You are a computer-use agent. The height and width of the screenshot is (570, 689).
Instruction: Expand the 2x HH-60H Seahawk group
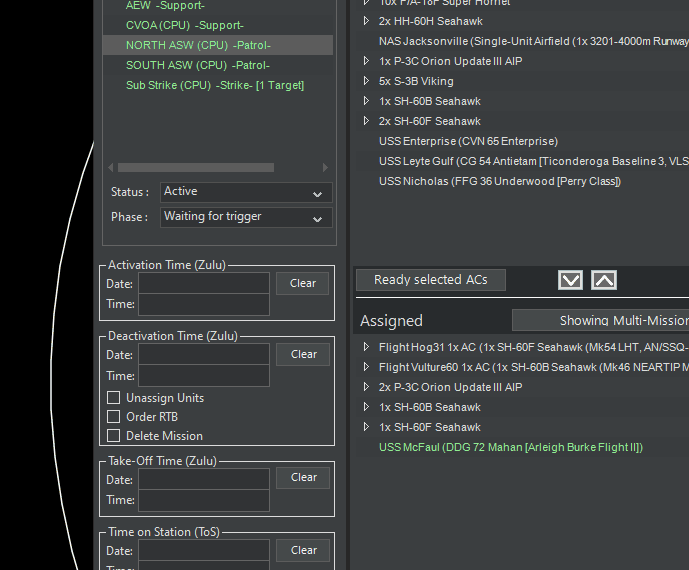coord(366,21)
